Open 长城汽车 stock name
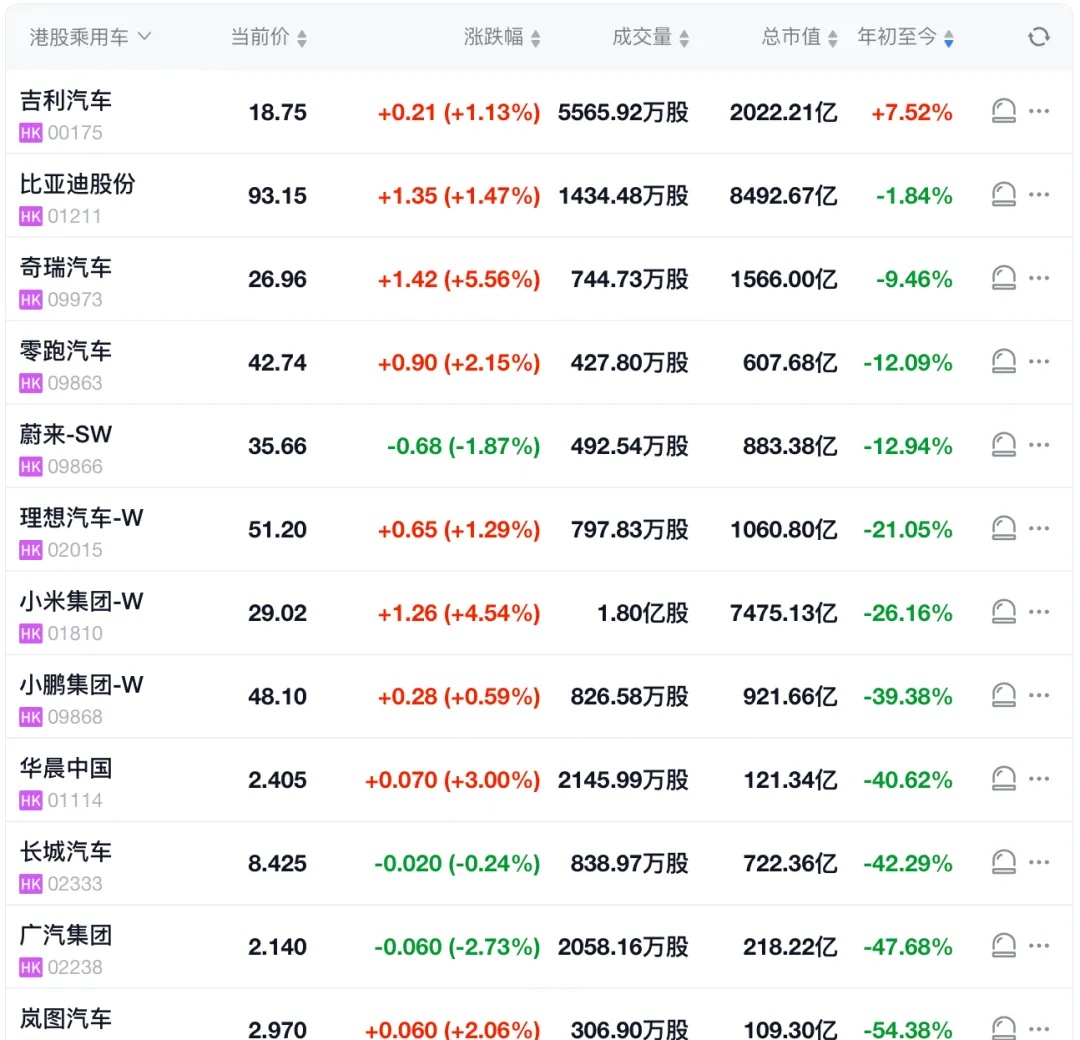Viewport: 1080px width, 1040px height. 65,852
